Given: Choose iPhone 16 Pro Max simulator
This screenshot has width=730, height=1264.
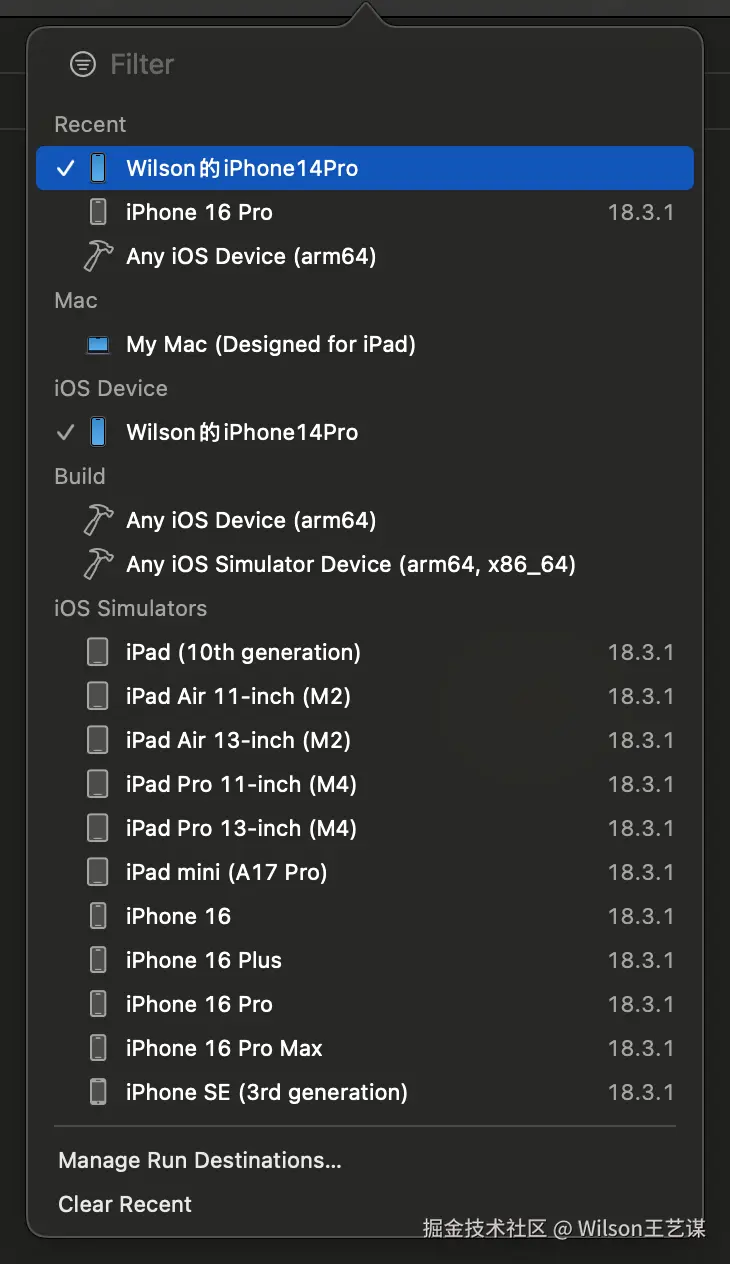Looking at the screenshot, I should pyautogui.click(x=224, y=1048).
